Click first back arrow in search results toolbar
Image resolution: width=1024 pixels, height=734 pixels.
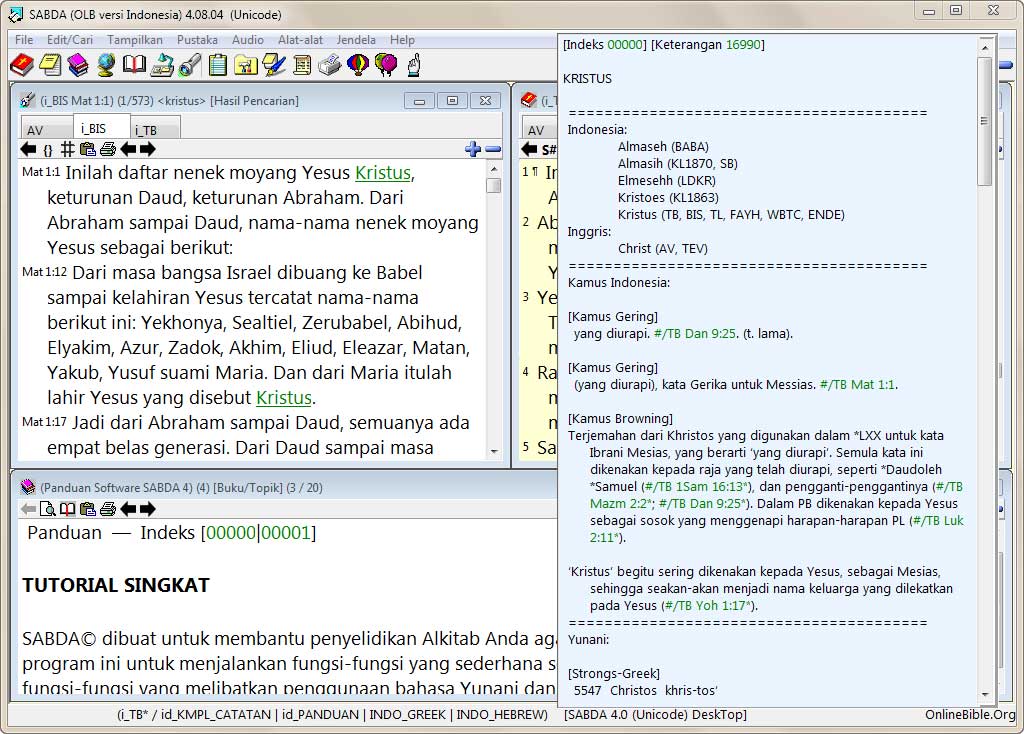point(28,150)
